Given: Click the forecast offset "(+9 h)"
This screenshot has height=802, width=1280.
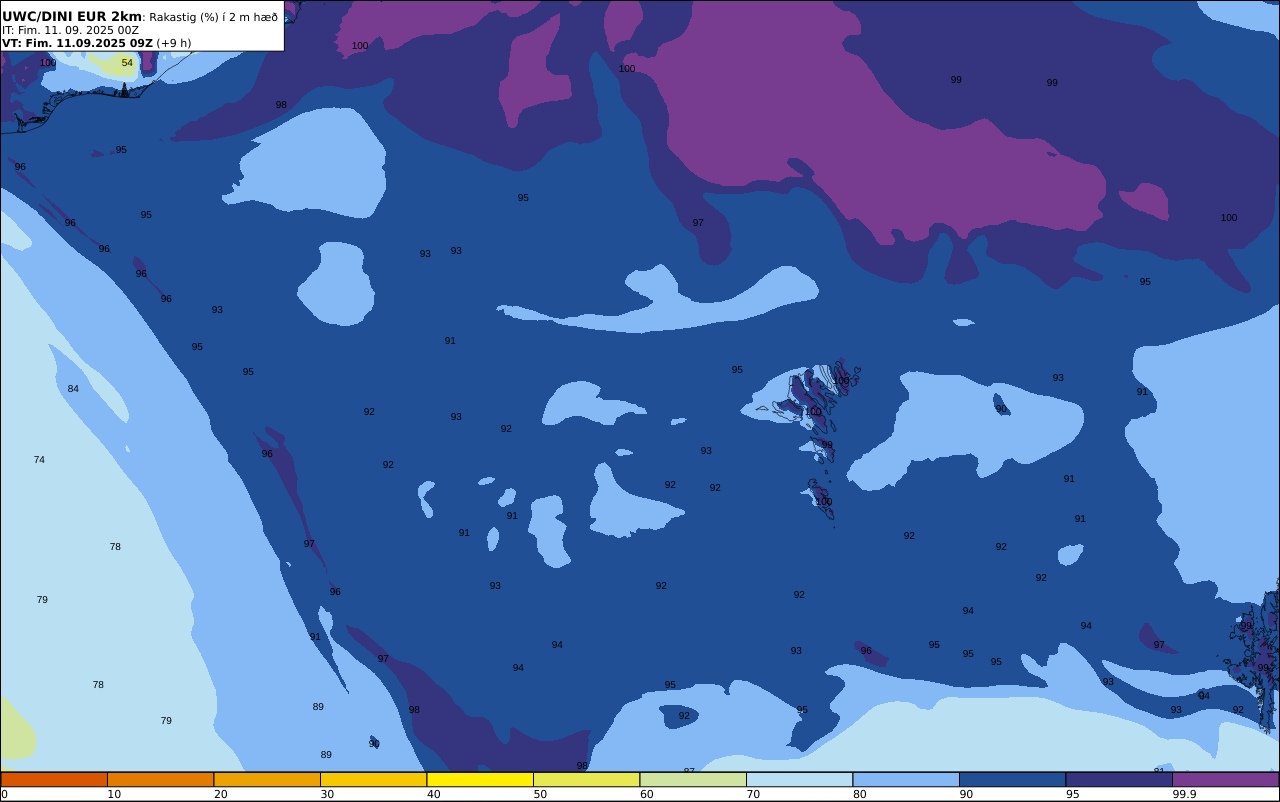Looking at the screenshot, I should tap(173, 43).
